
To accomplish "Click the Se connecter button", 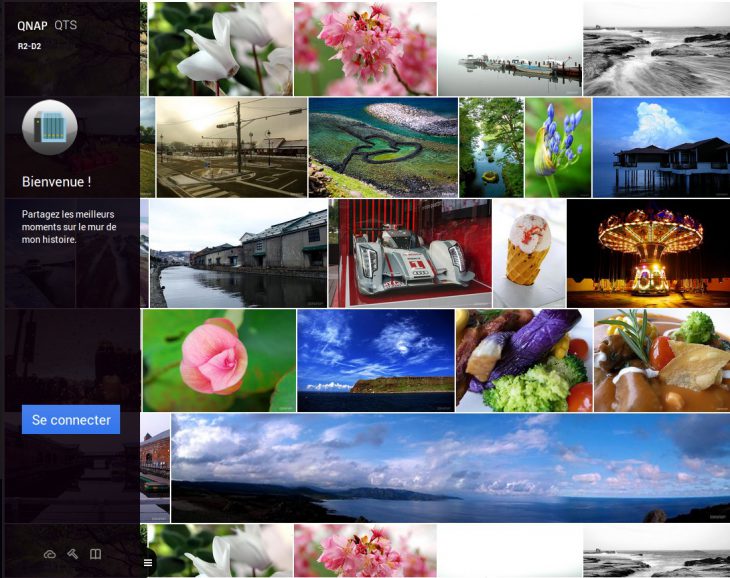I will point(71,420).
